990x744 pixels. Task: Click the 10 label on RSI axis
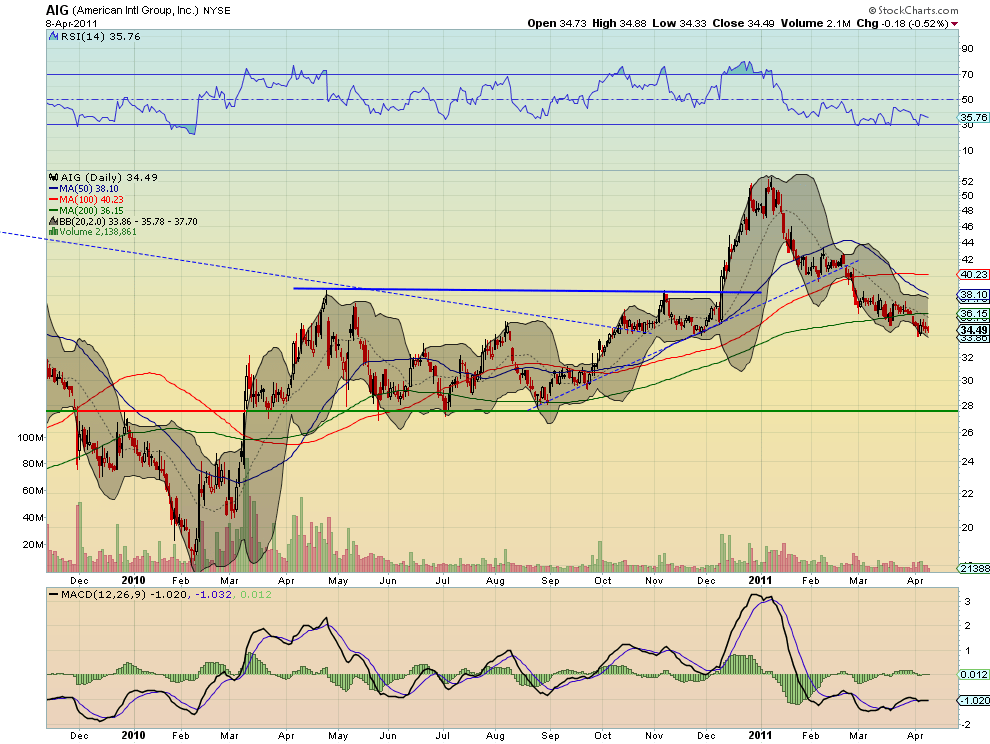point(967,150)
